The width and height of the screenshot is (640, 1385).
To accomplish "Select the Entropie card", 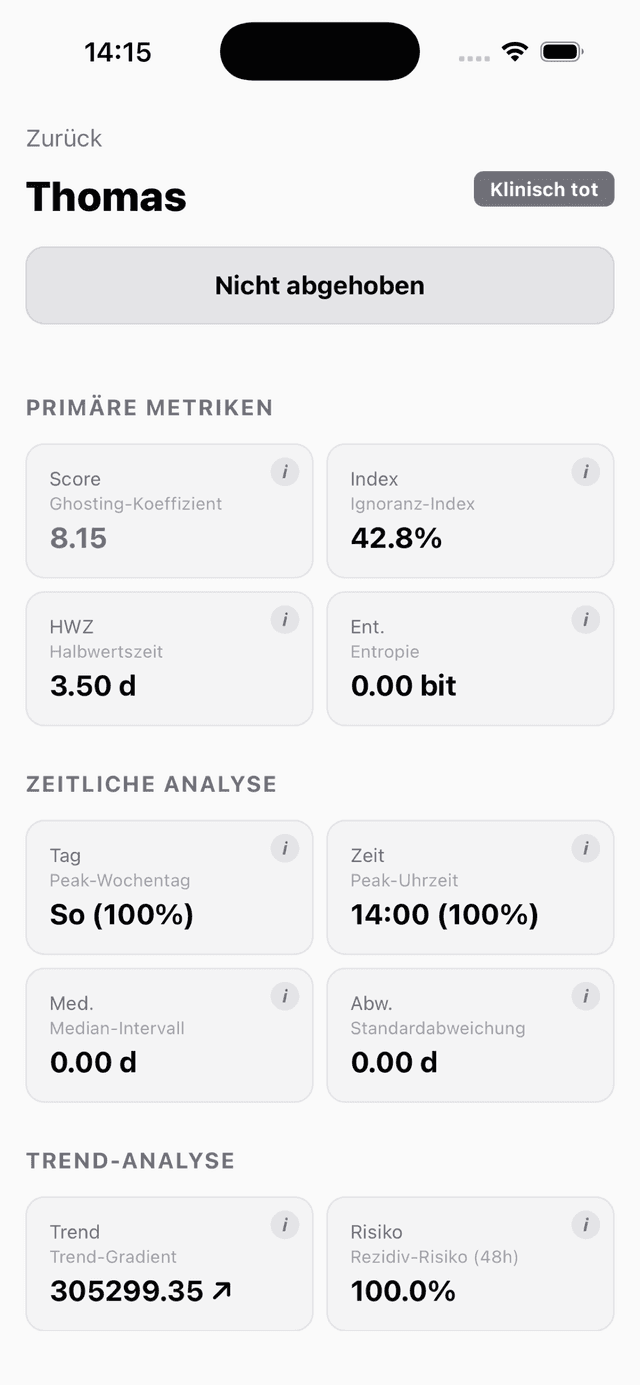I will point(470,658).
